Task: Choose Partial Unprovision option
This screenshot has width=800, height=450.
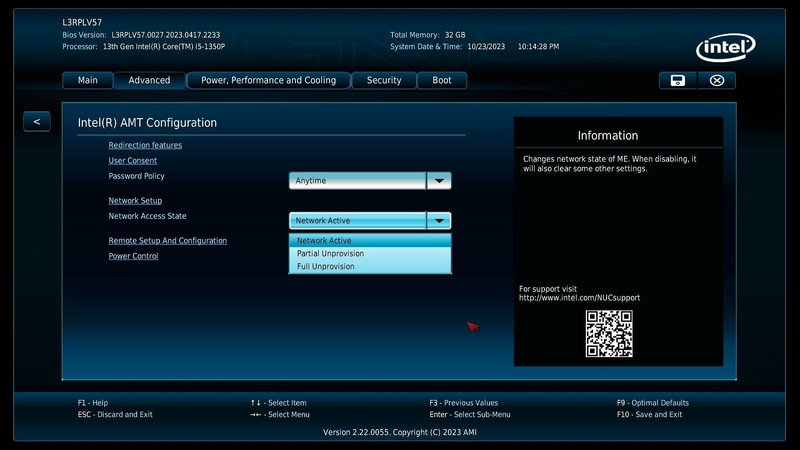Action: [370, 254]
